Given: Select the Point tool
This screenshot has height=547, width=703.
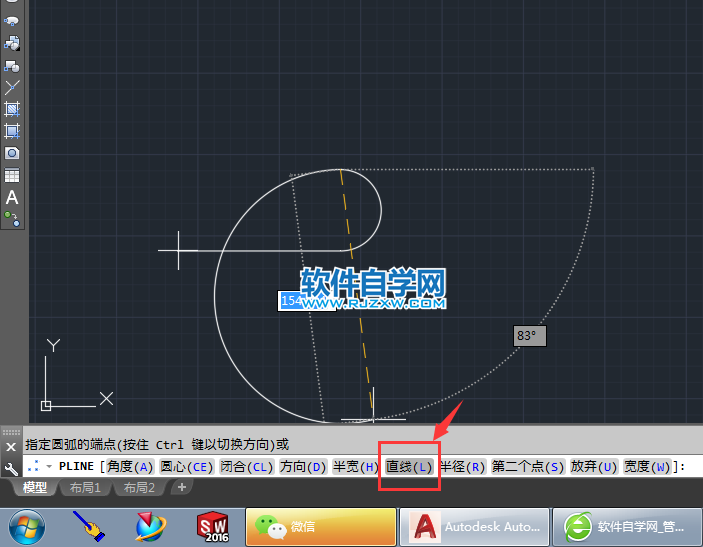Looking at the screenshot, I should (12, 87).
